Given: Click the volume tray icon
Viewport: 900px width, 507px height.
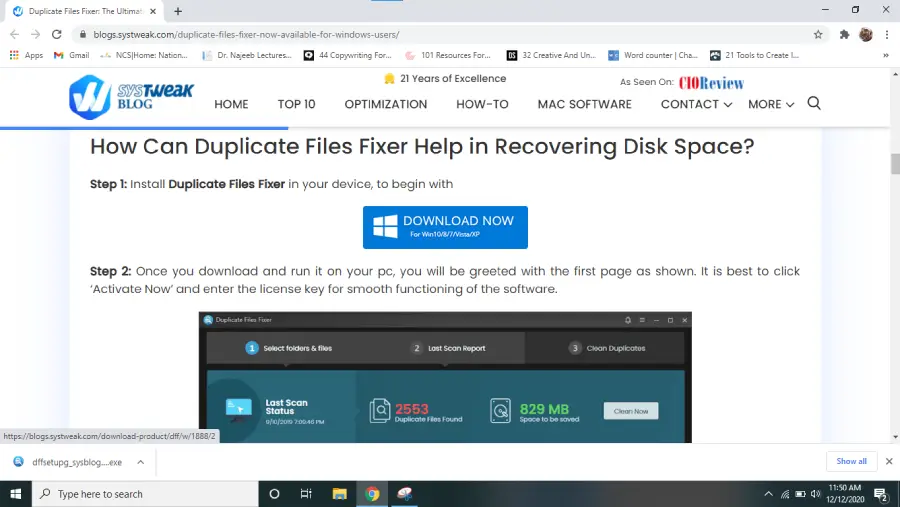Looking at the screenshot, I should pyautogui.click(x=816, y=494).
